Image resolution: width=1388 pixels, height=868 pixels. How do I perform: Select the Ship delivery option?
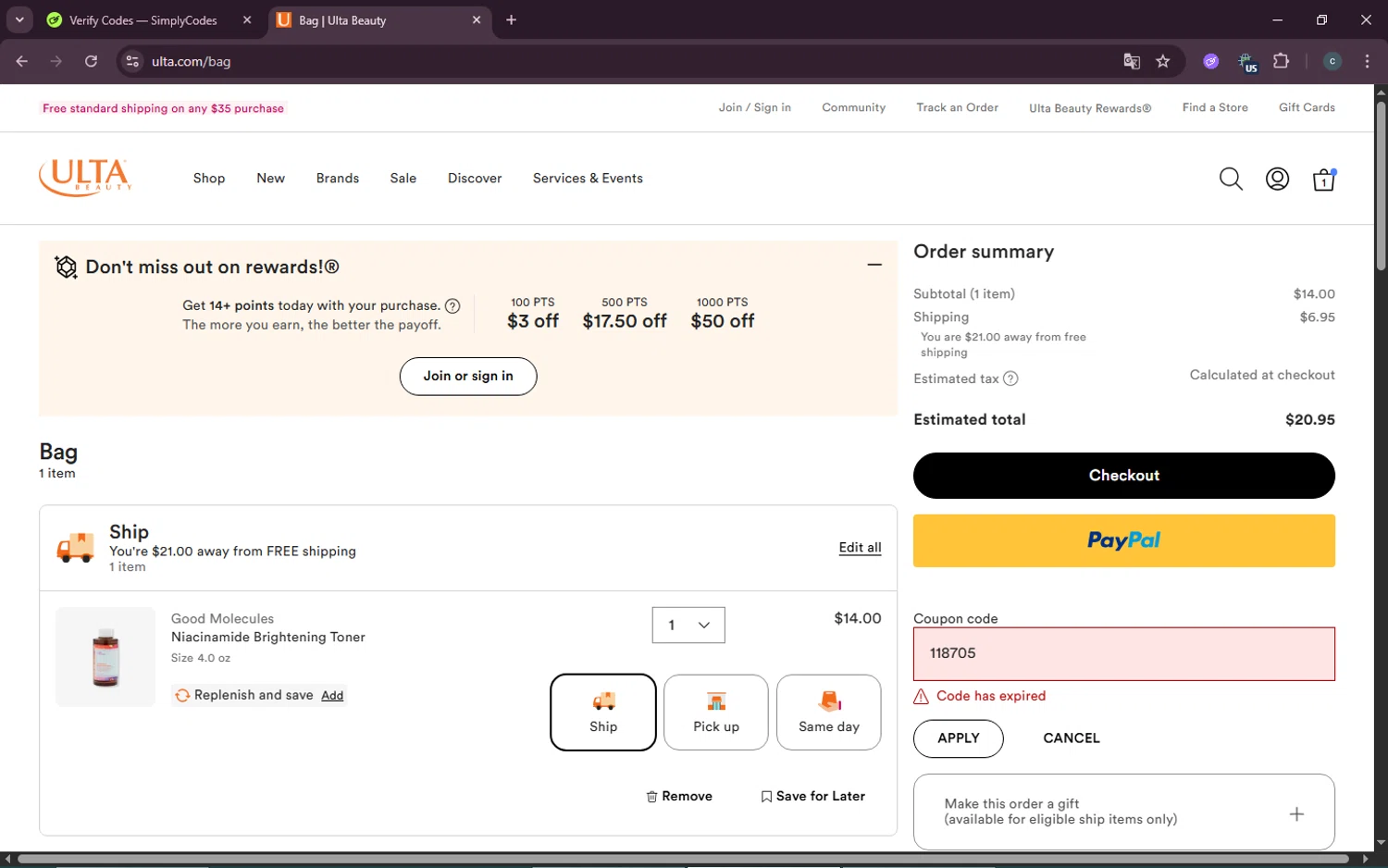point(603,713)
